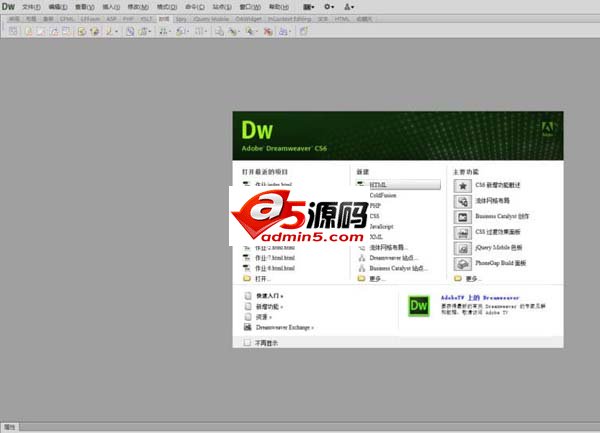Open recent file 作业/8.html.html
The image size is (600, 433).
275,268
